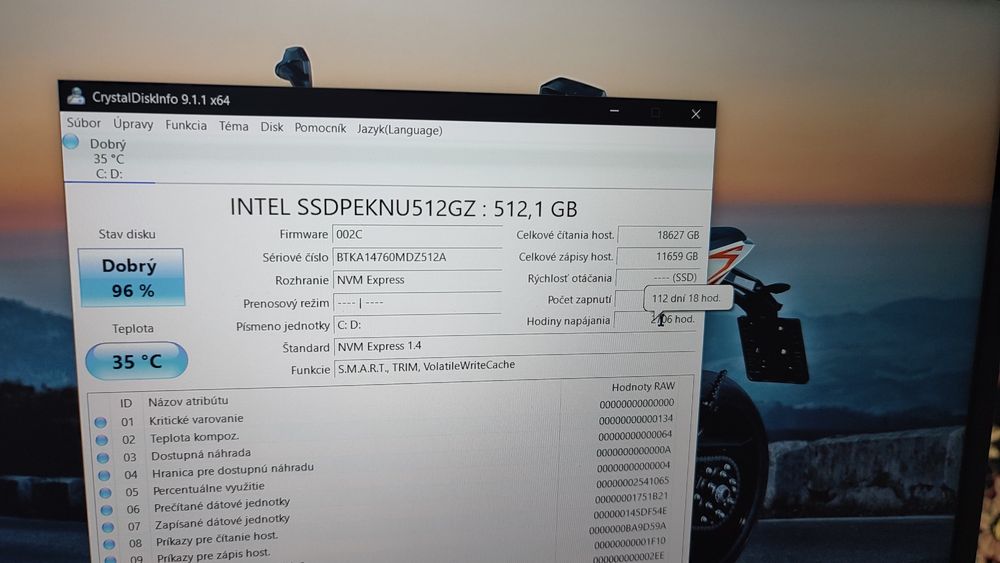Click the Rozhranie field NVM Express
The image size is (1000, 563).
(417, 280)
